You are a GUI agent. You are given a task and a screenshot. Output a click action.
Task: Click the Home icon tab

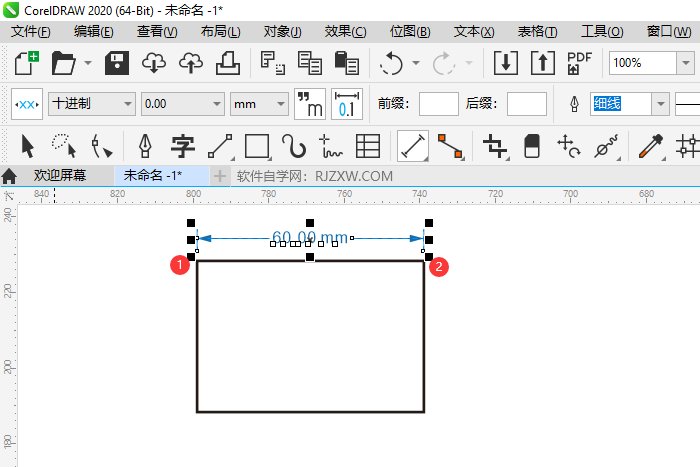tap(9, 176)
